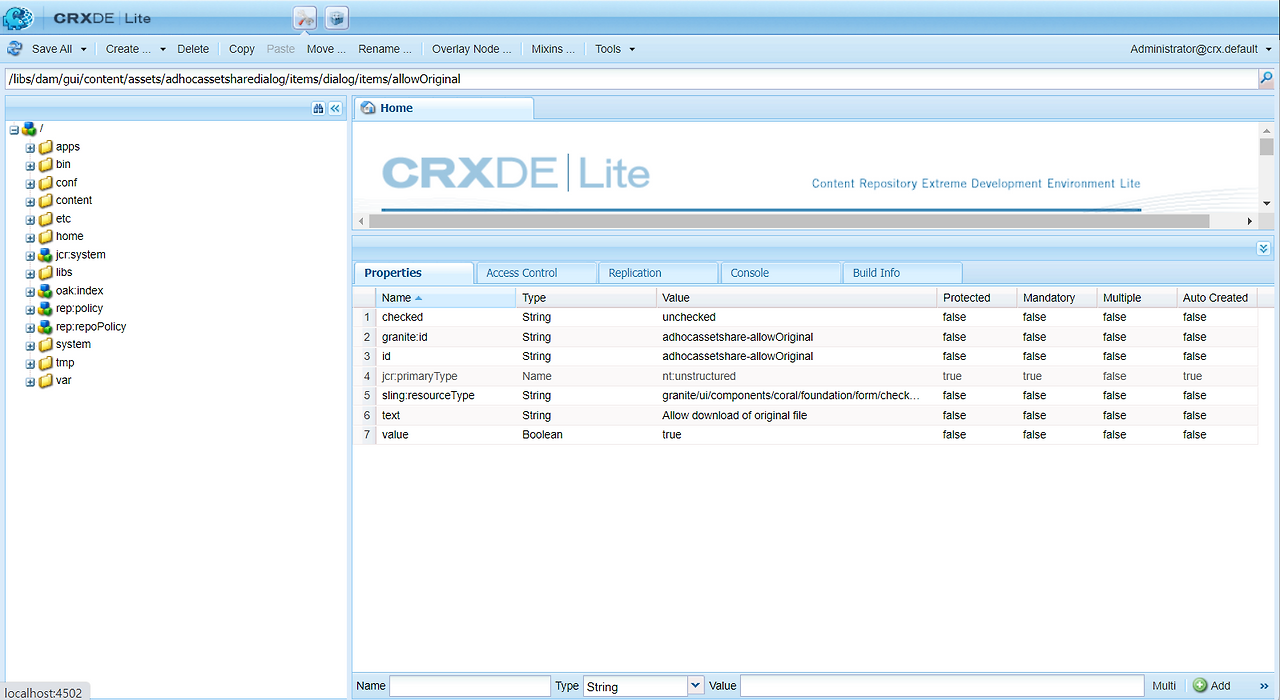Image resolution: width=1280 pixels, height=700 pixels.
Task: Open search using the binoculars icon
Action: point(318,107)
